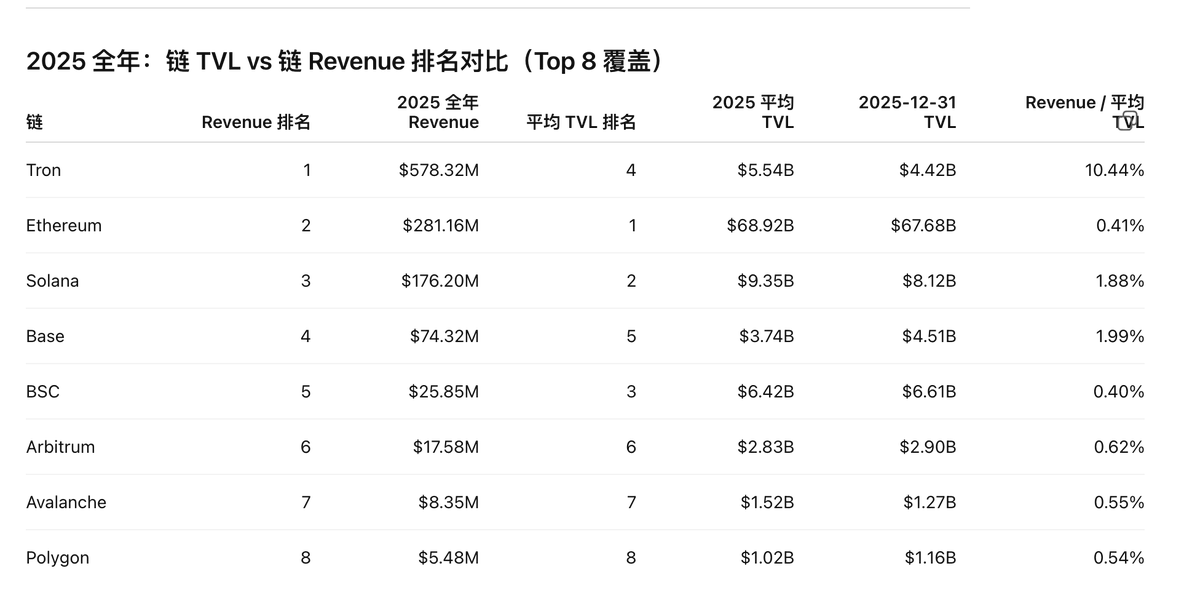Click Solana revenue value $176.20M

click(x=441, y=281)
